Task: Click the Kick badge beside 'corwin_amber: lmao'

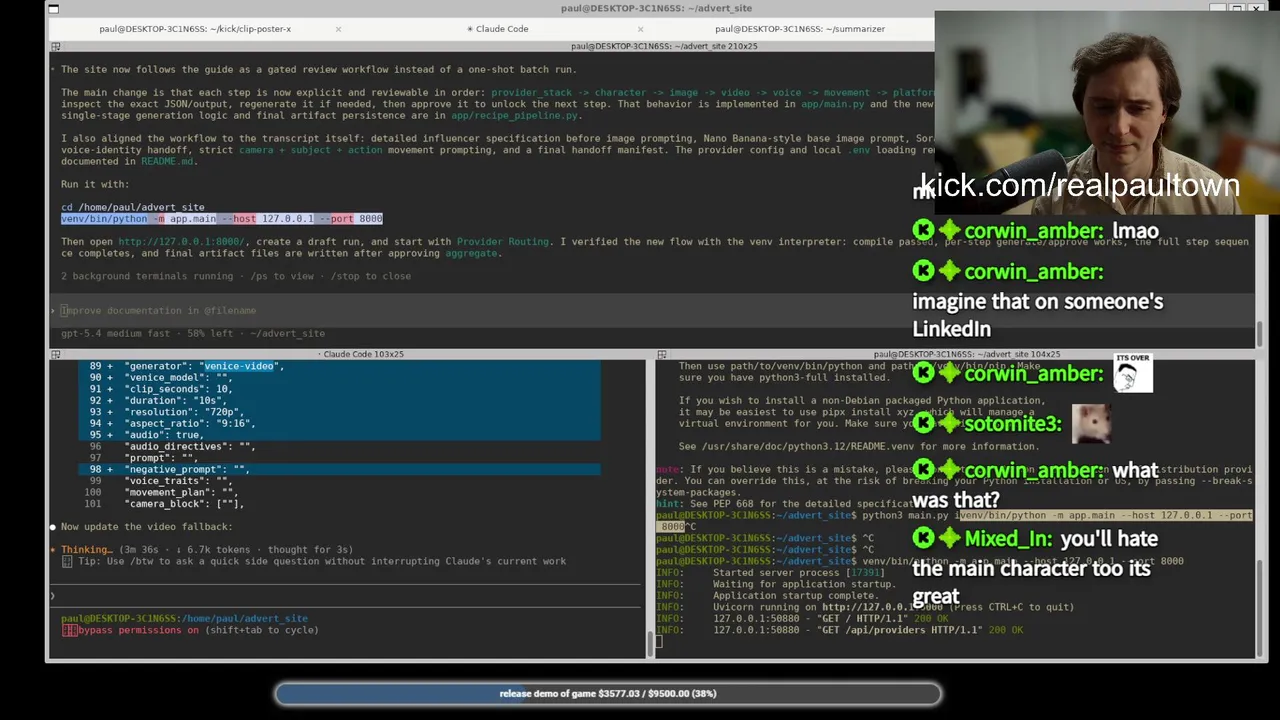Action: (923, 231)
